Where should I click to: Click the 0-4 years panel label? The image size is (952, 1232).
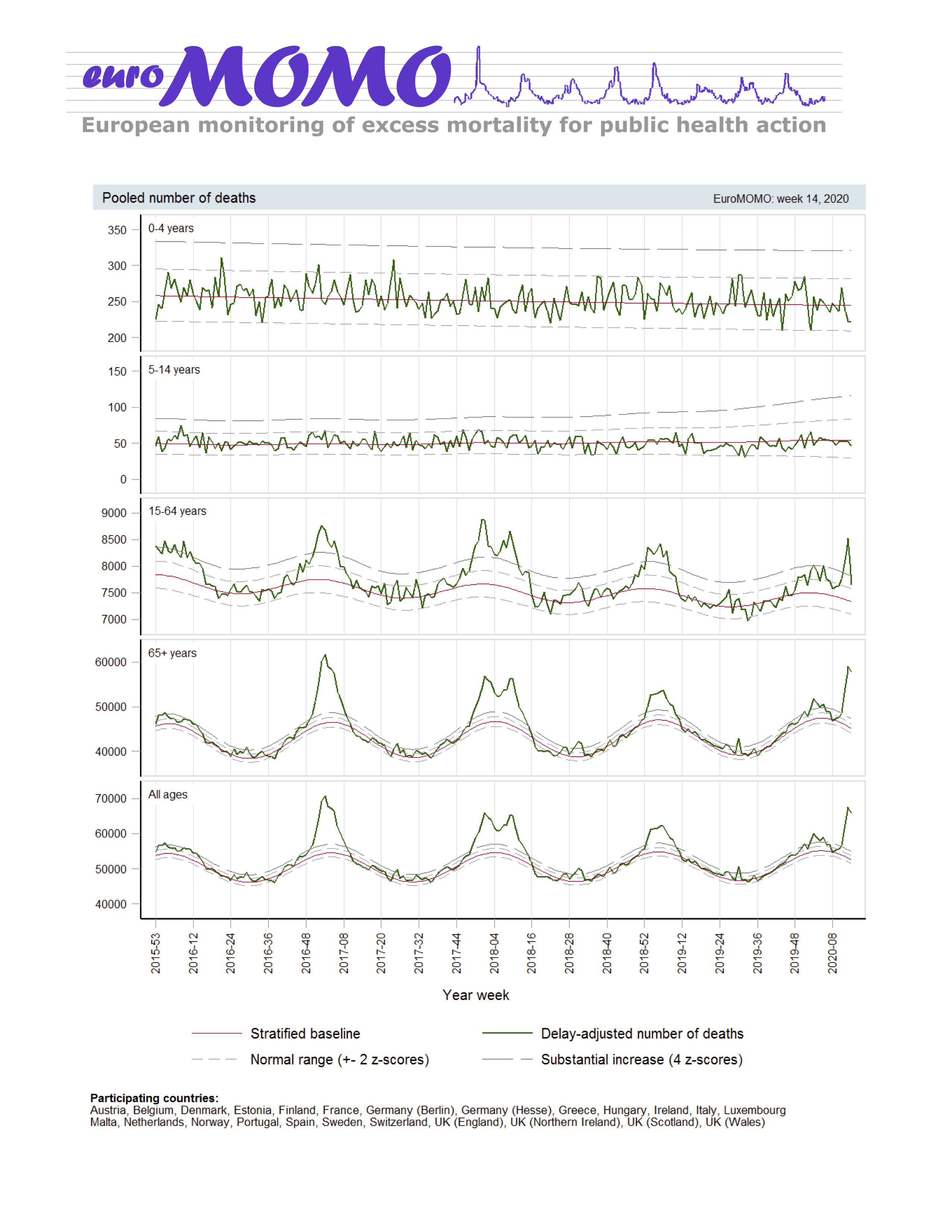(171, 228)
